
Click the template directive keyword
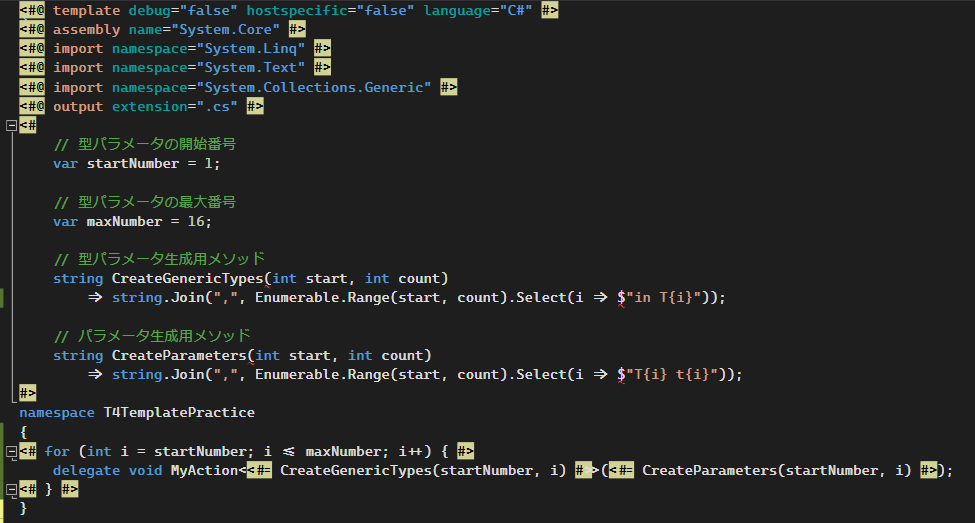(x=86, y=11)
